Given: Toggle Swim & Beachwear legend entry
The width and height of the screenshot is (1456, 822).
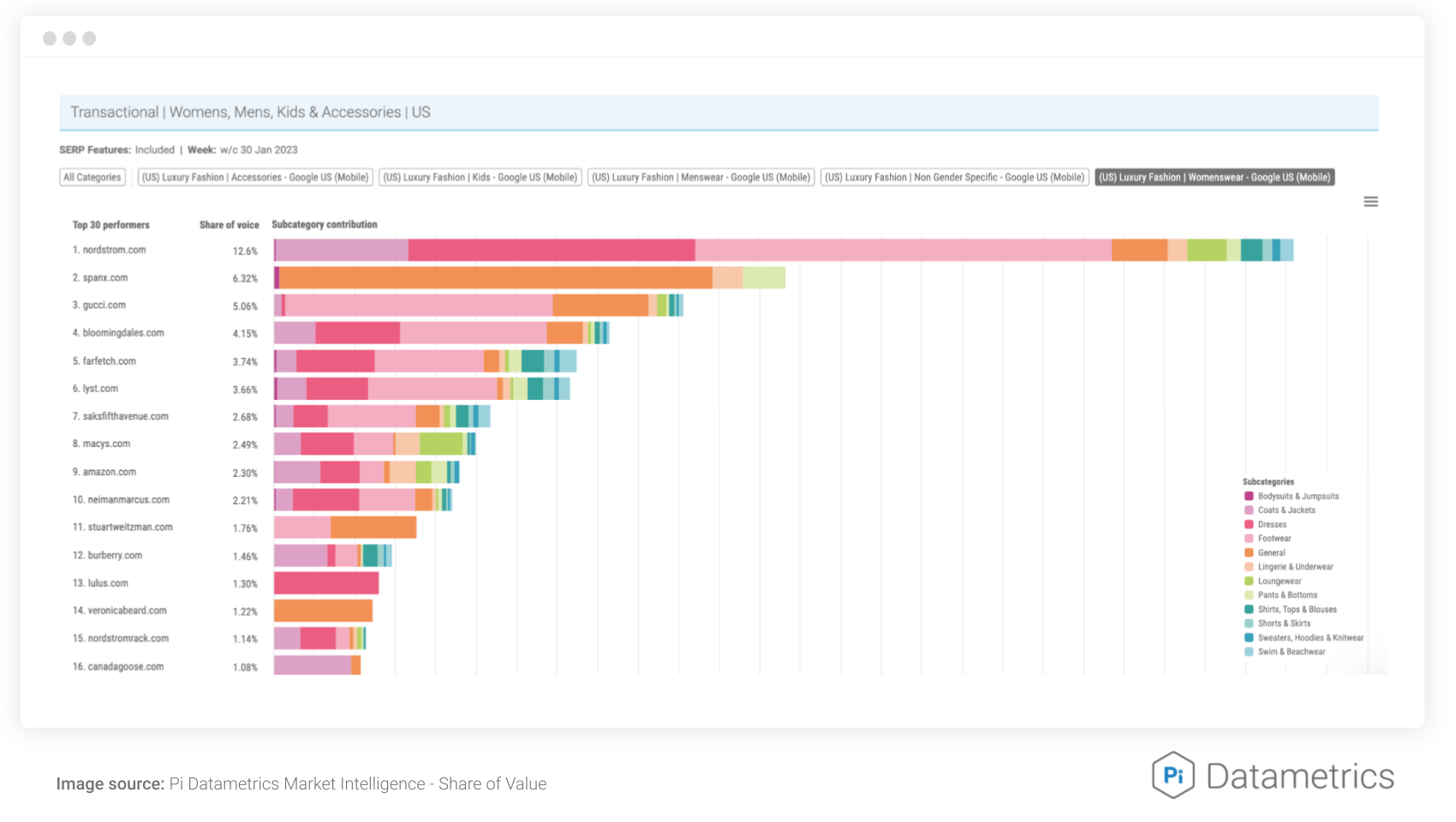Looking at the screenshot, I should pos(1285,652).
